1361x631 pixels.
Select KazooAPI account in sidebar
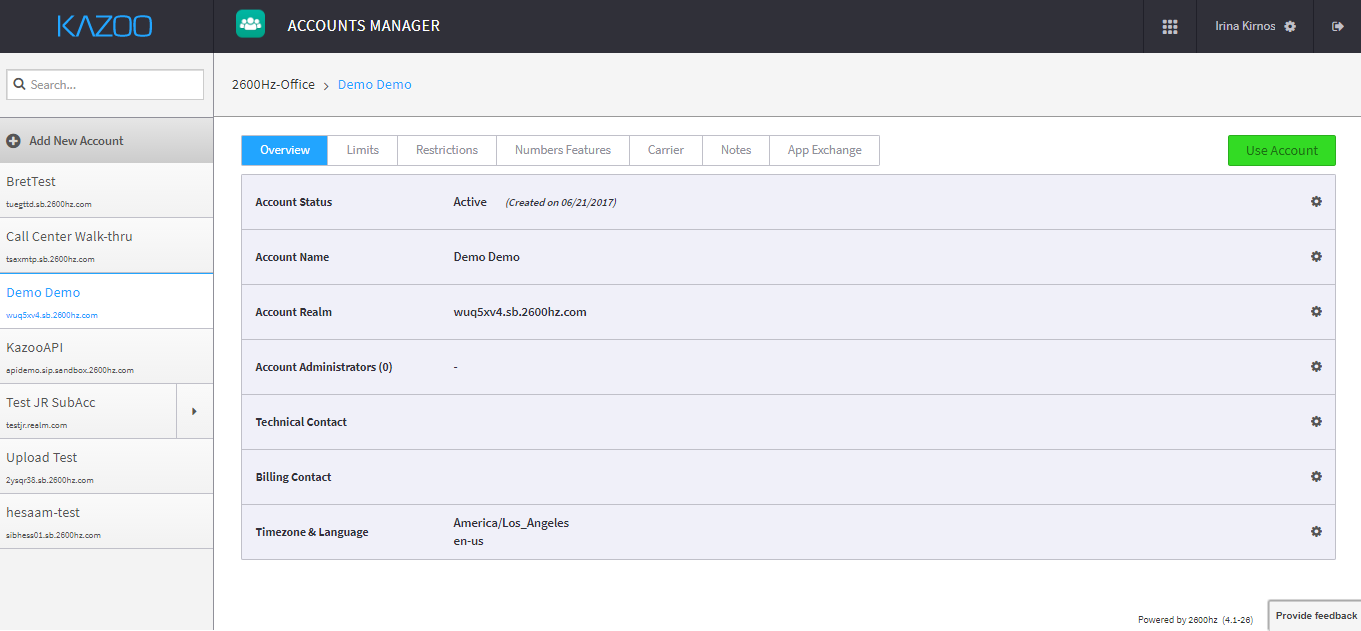tap(106, 357)
